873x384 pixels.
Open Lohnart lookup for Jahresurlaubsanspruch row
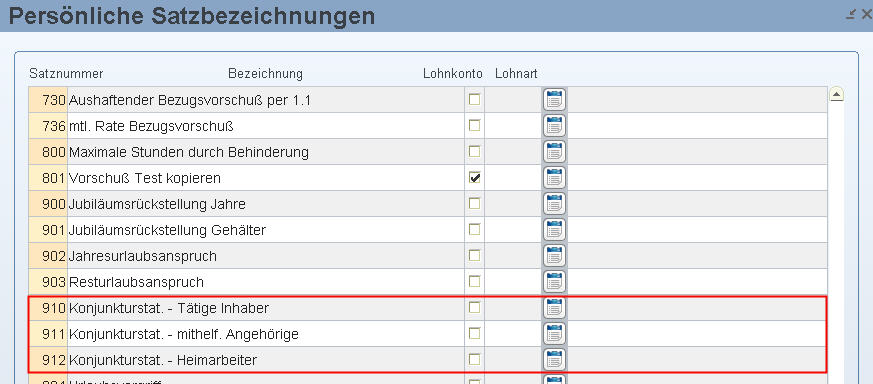pyautogui.click(x=554, y=256)
